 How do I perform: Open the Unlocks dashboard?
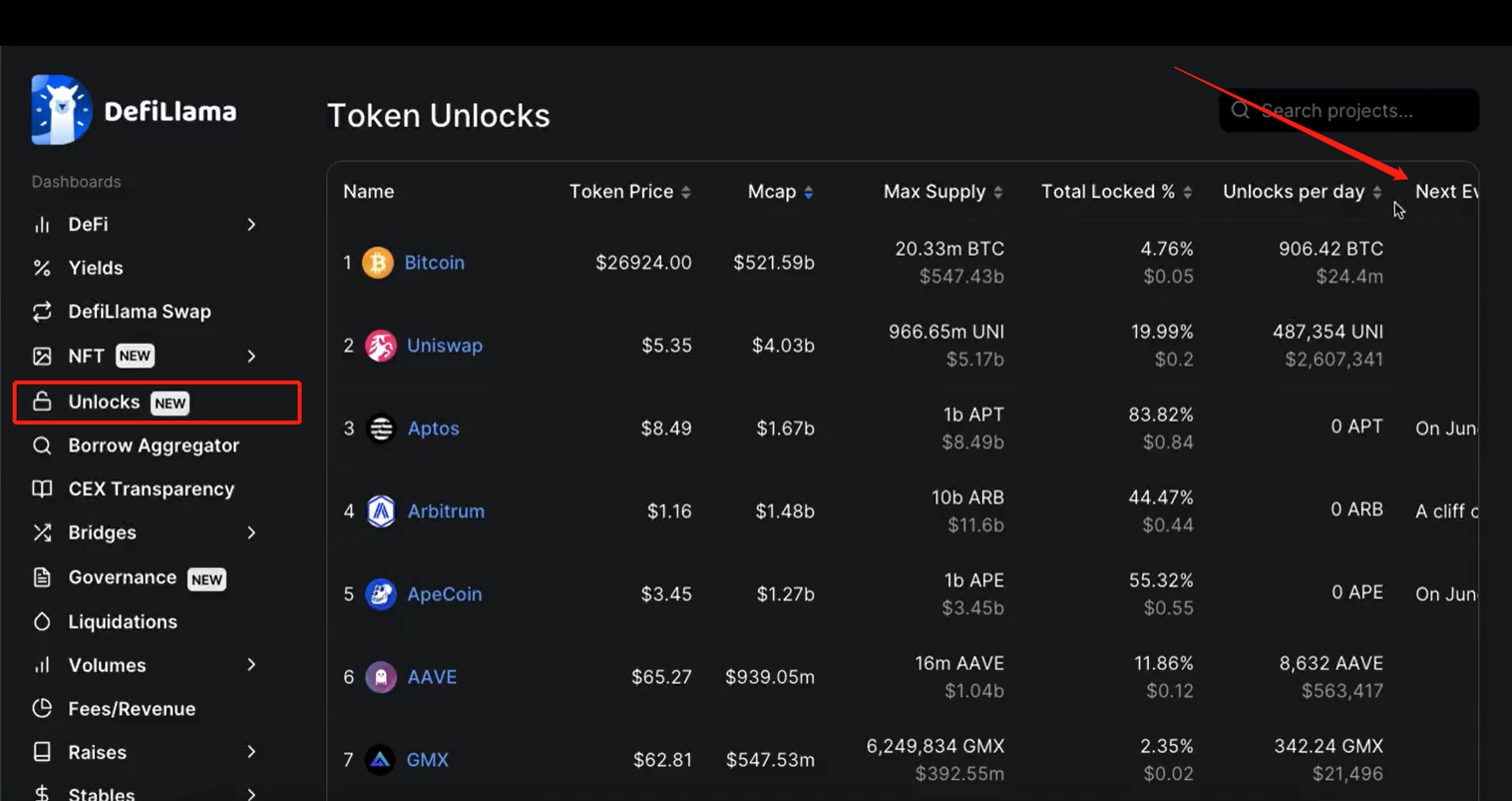pos(105,402)
